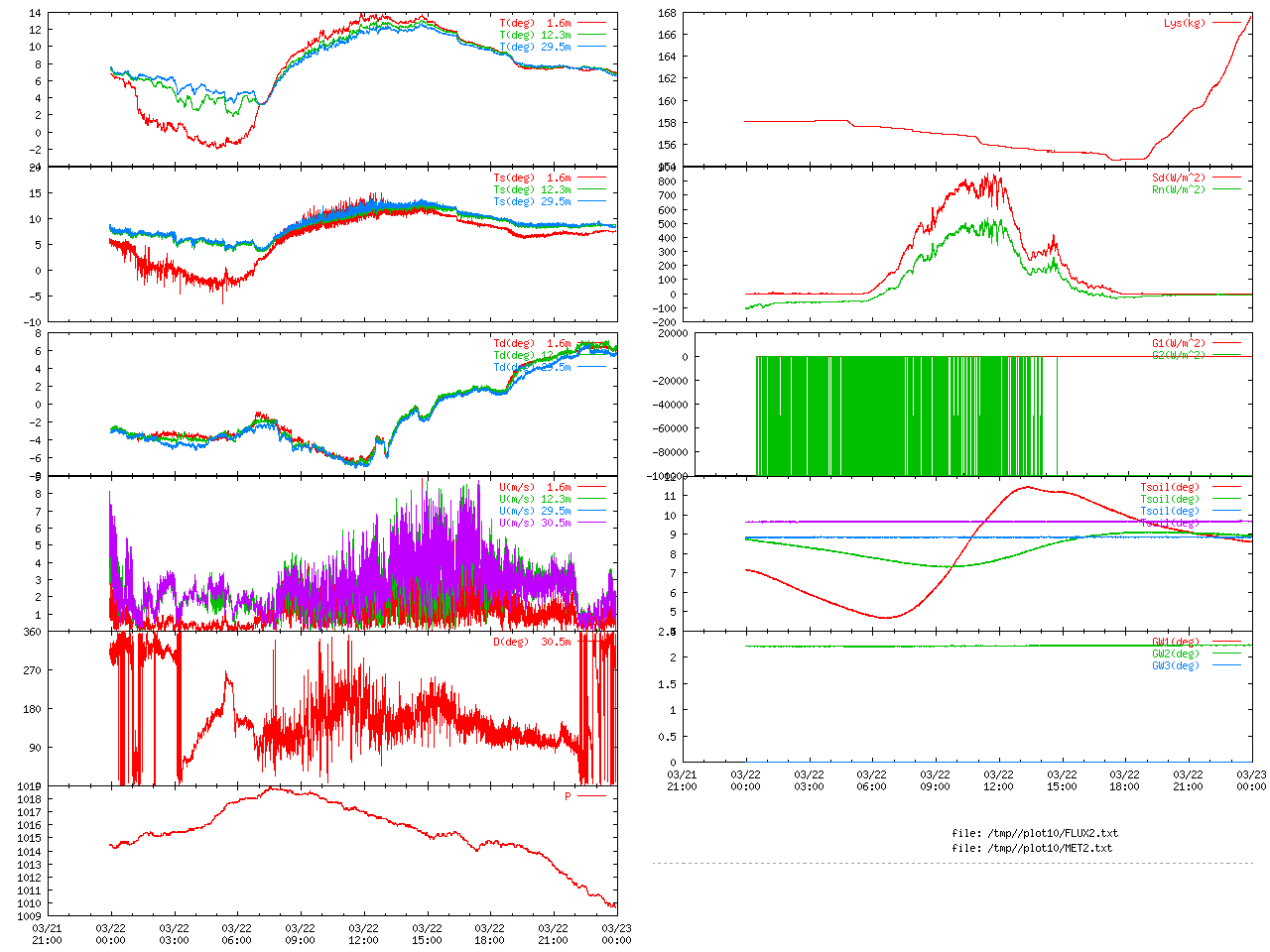Click the 'T(deg) 1.6m' legend label

(x=535, y=23)
